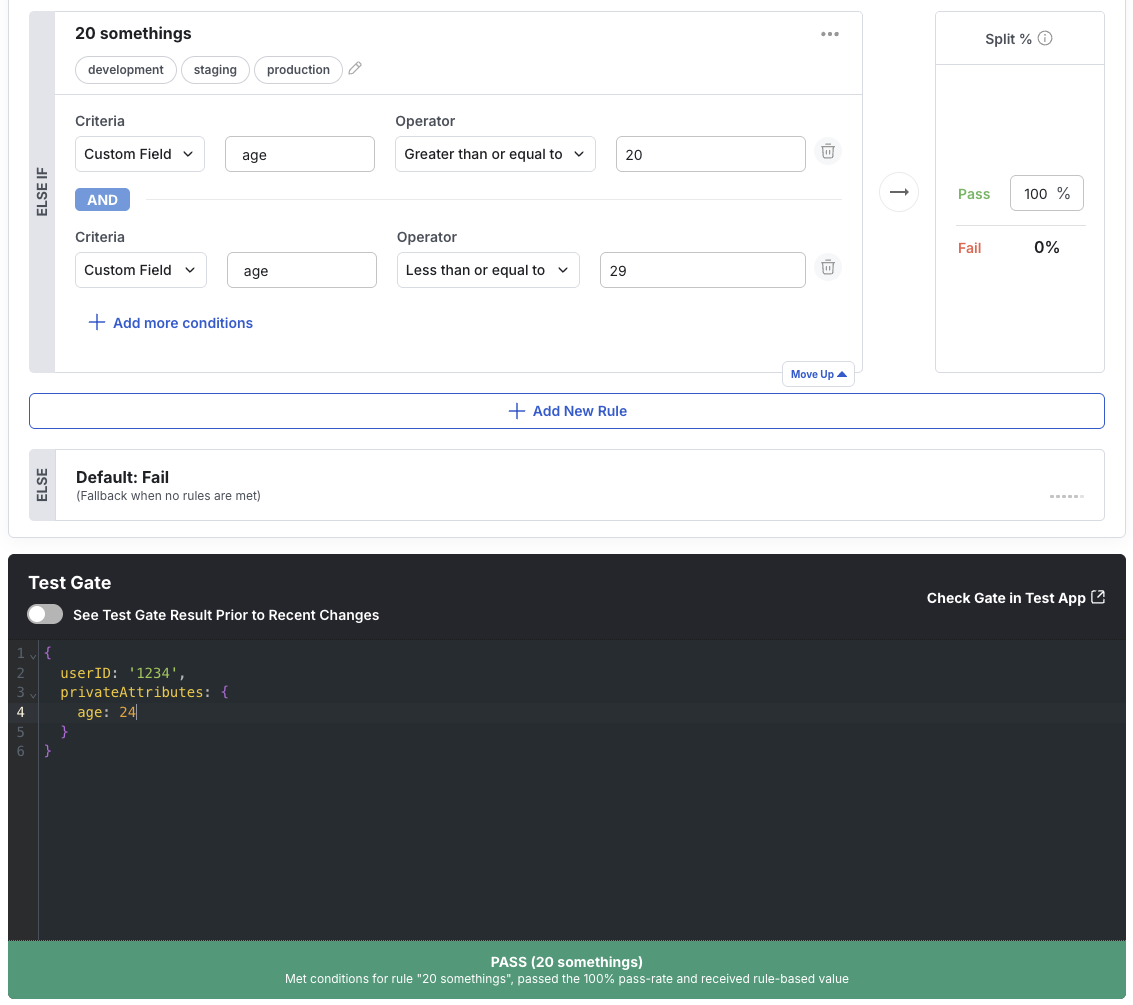Delete the 'Less than or equal to' condition
Screen dimensions: 1133x1005
click(828, 267)
